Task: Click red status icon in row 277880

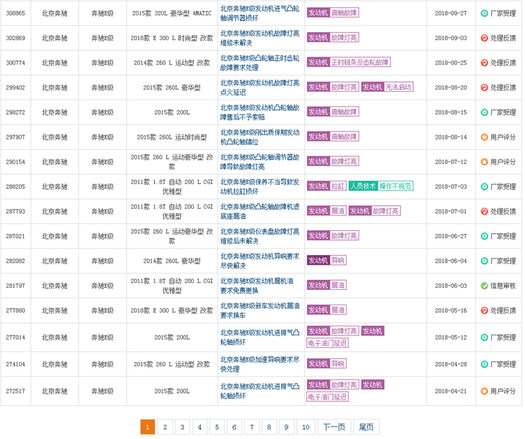Action: (484, 310)
